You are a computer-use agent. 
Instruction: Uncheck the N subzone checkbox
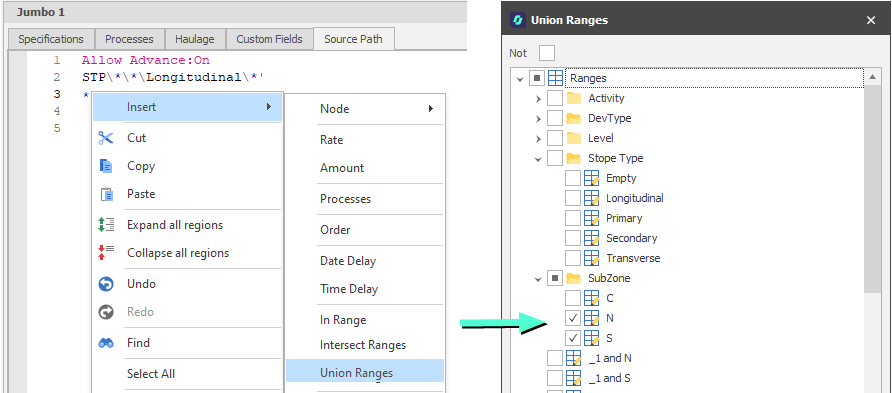(x=573, y=318)
